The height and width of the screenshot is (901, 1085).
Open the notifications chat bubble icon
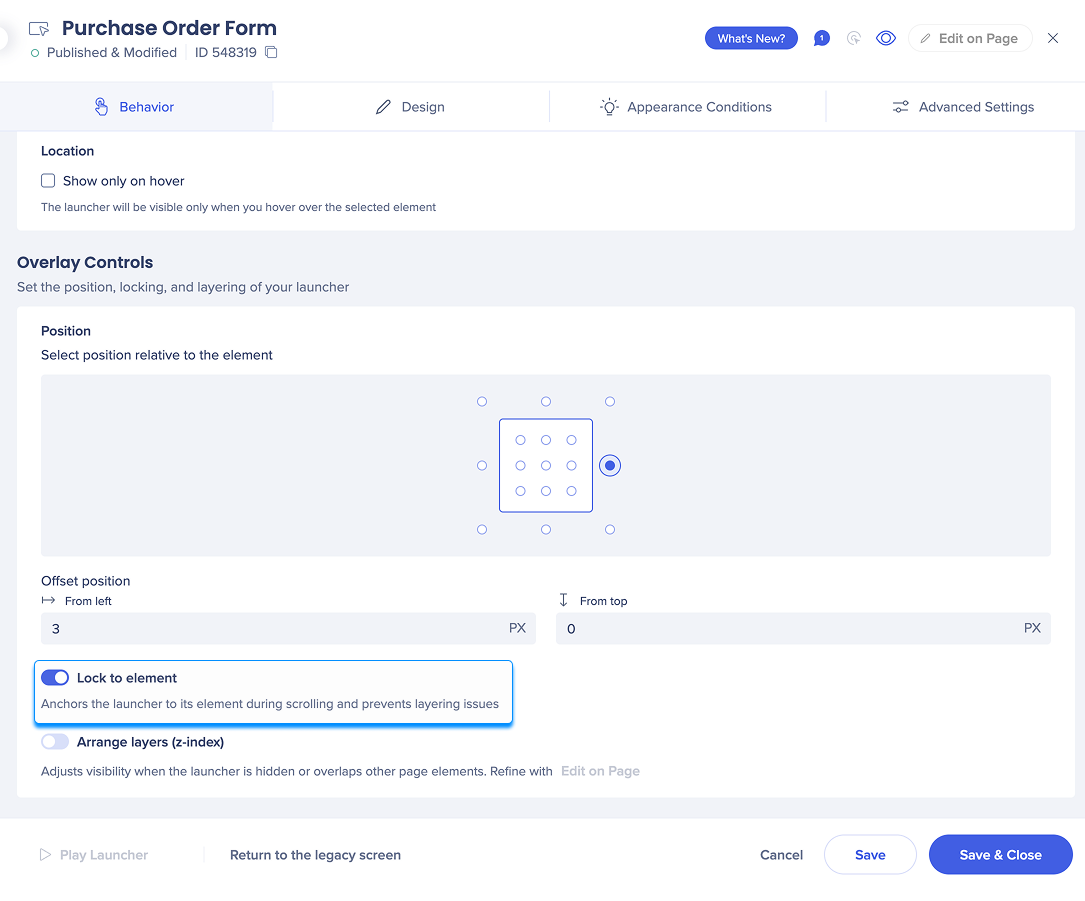(821, 39)
